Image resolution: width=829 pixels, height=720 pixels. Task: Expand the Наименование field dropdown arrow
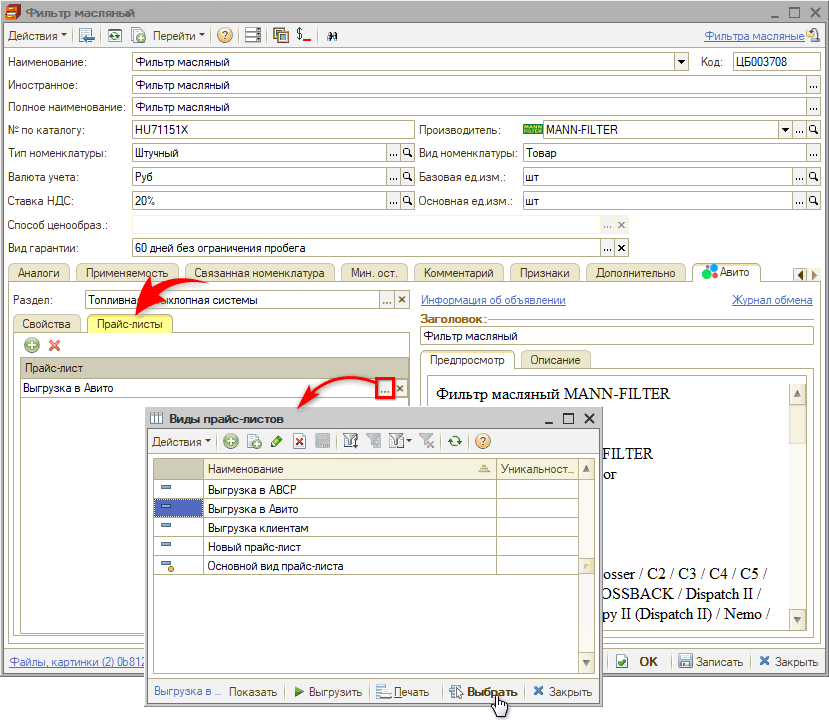682,62
